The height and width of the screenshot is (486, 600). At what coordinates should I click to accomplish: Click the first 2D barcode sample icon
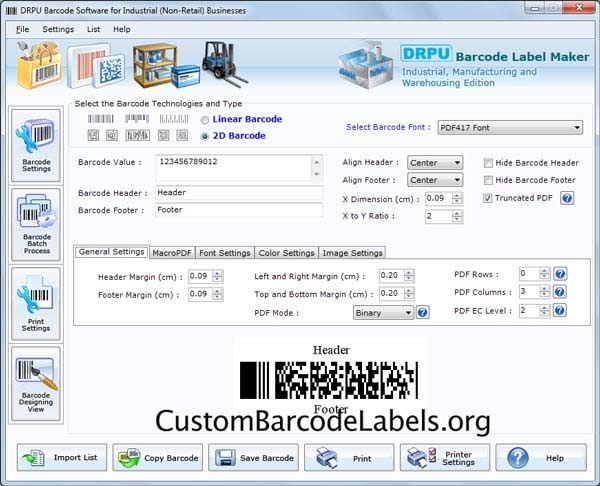(x=93, y=135)
